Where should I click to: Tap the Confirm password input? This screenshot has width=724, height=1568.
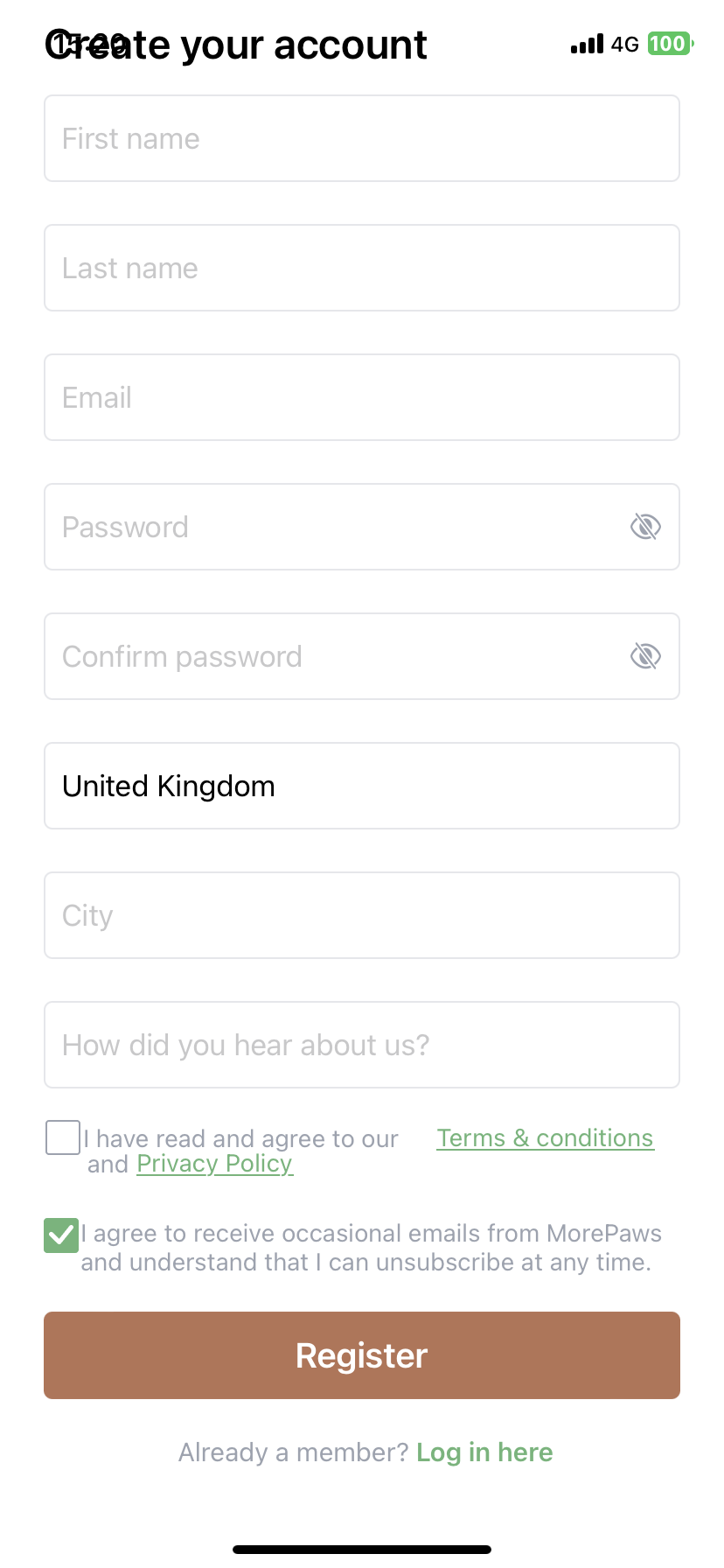tap(332, 656)
